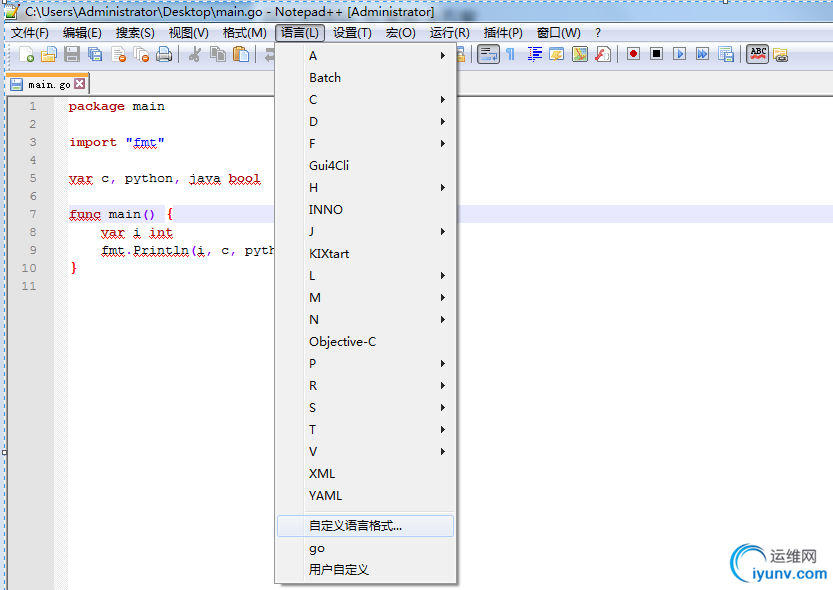Click the folder icon after spell check
The height and width of the screenshot is (590, 833).
780,54
